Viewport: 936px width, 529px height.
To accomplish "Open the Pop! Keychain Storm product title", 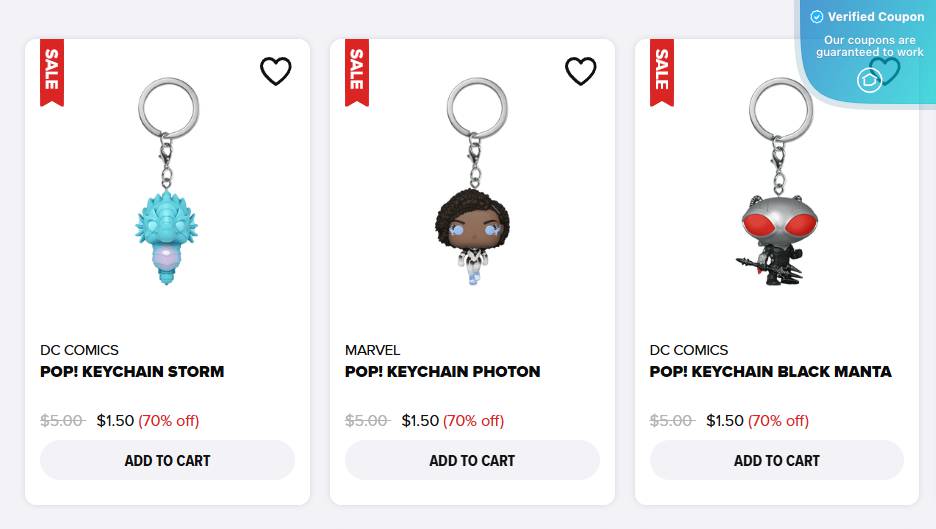I will coord(132,372).
